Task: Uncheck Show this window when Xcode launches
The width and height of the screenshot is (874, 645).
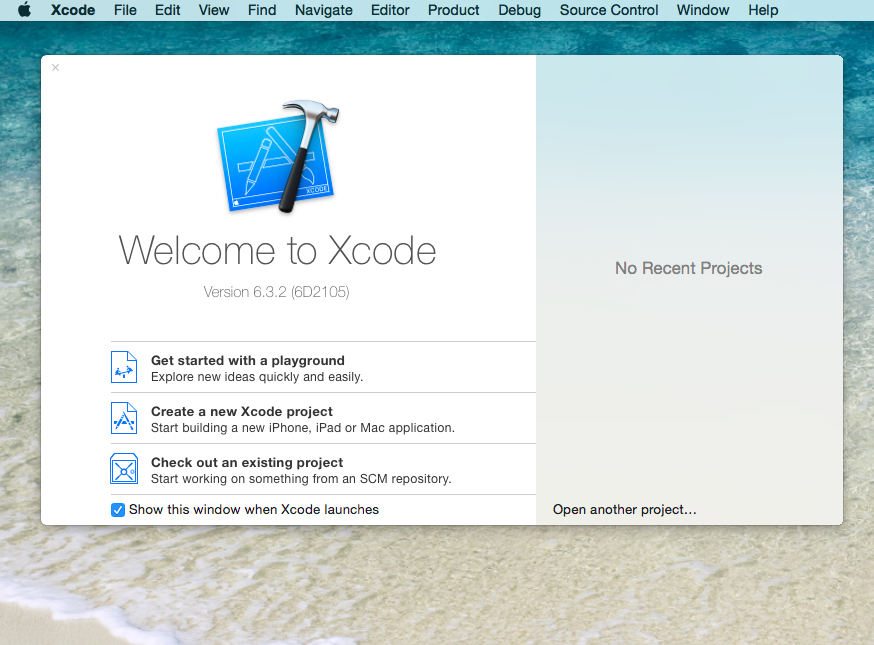Action: pos(118,510)
